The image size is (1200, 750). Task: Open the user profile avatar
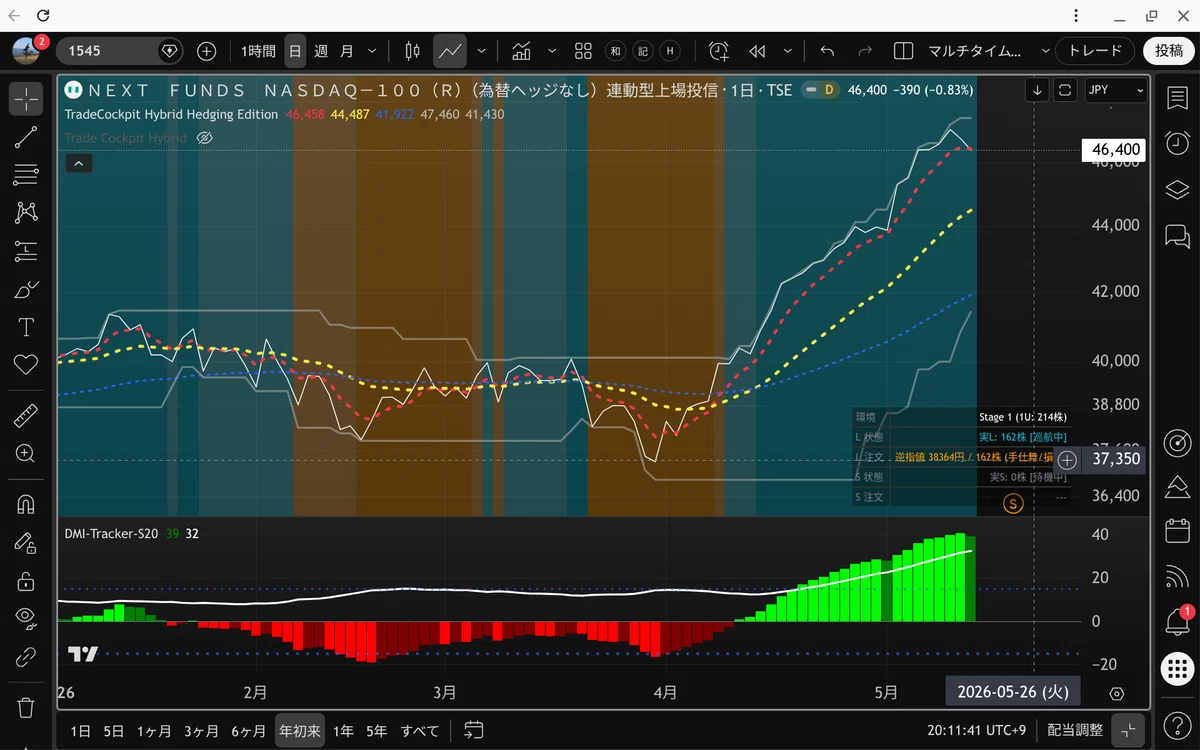[27, 50]
